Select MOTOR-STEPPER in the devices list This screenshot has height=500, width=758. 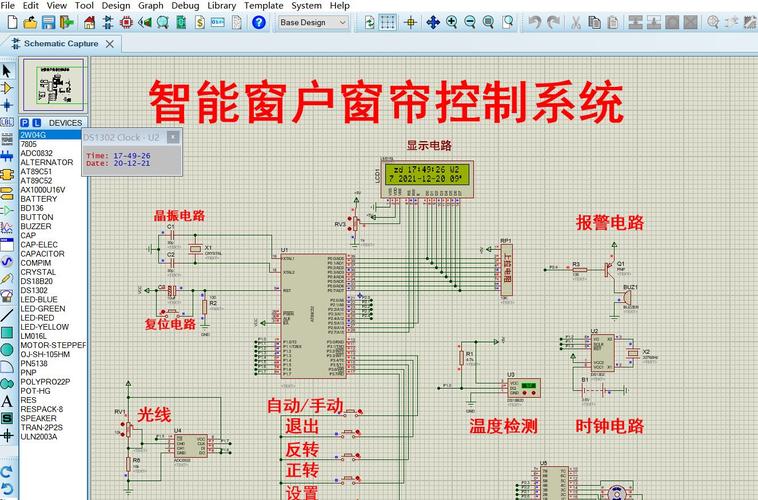click(x=53, y=345)
